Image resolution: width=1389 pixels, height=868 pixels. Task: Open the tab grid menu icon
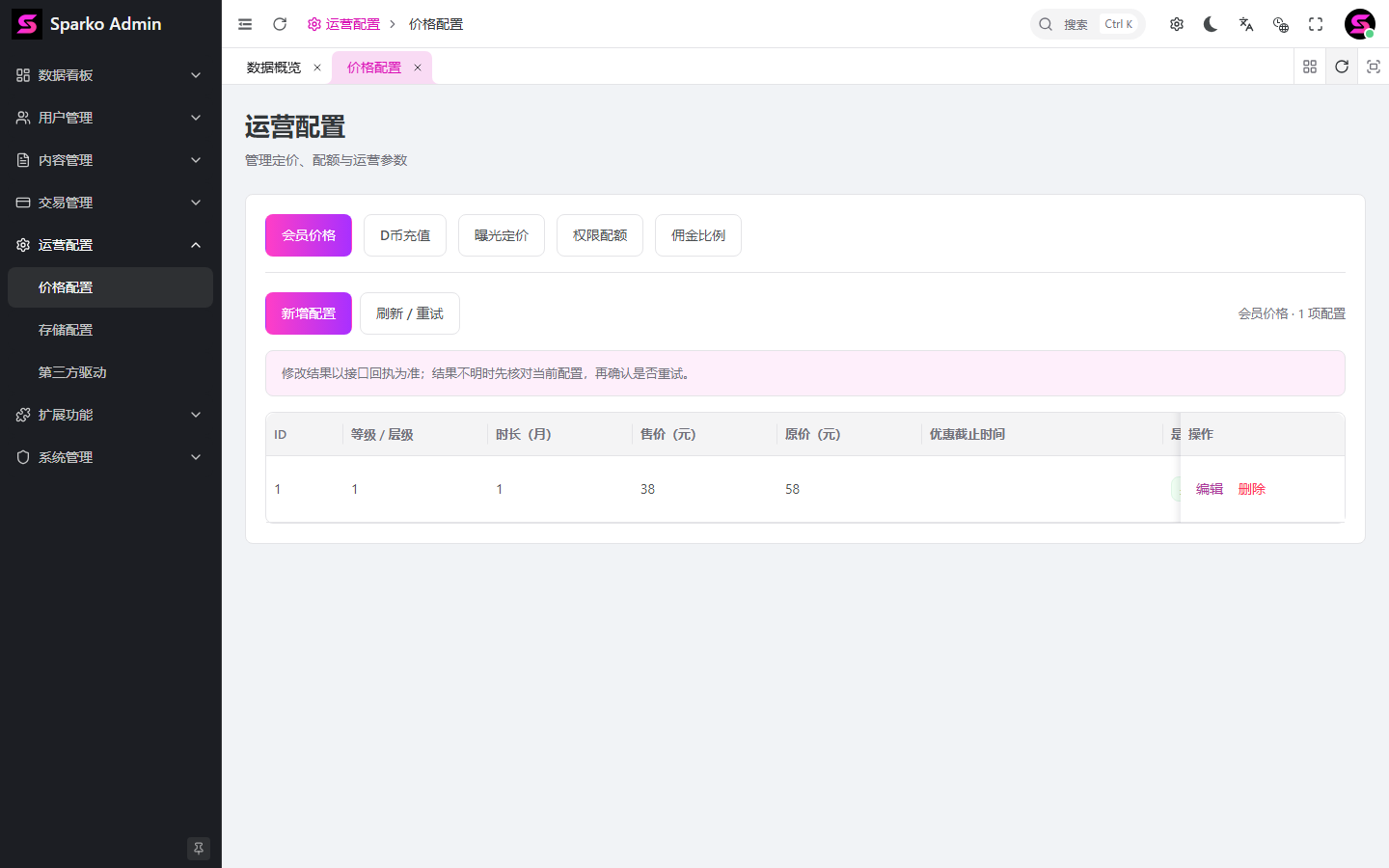click(x=1310, y=67)
